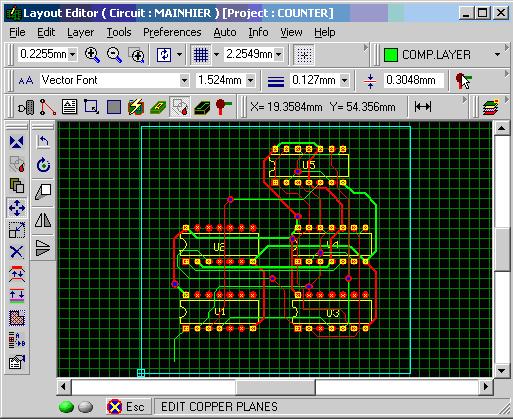Click the dotted-box scale tool
The height and width of the screenshot is (419, 513).
point(17,230)
